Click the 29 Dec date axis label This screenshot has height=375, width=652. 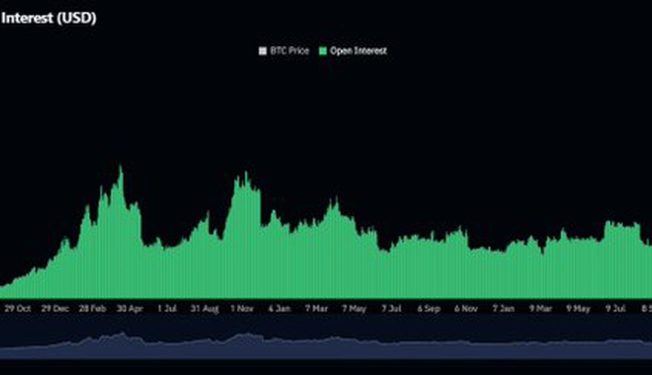pyautogui.click(x=55, y=308)
